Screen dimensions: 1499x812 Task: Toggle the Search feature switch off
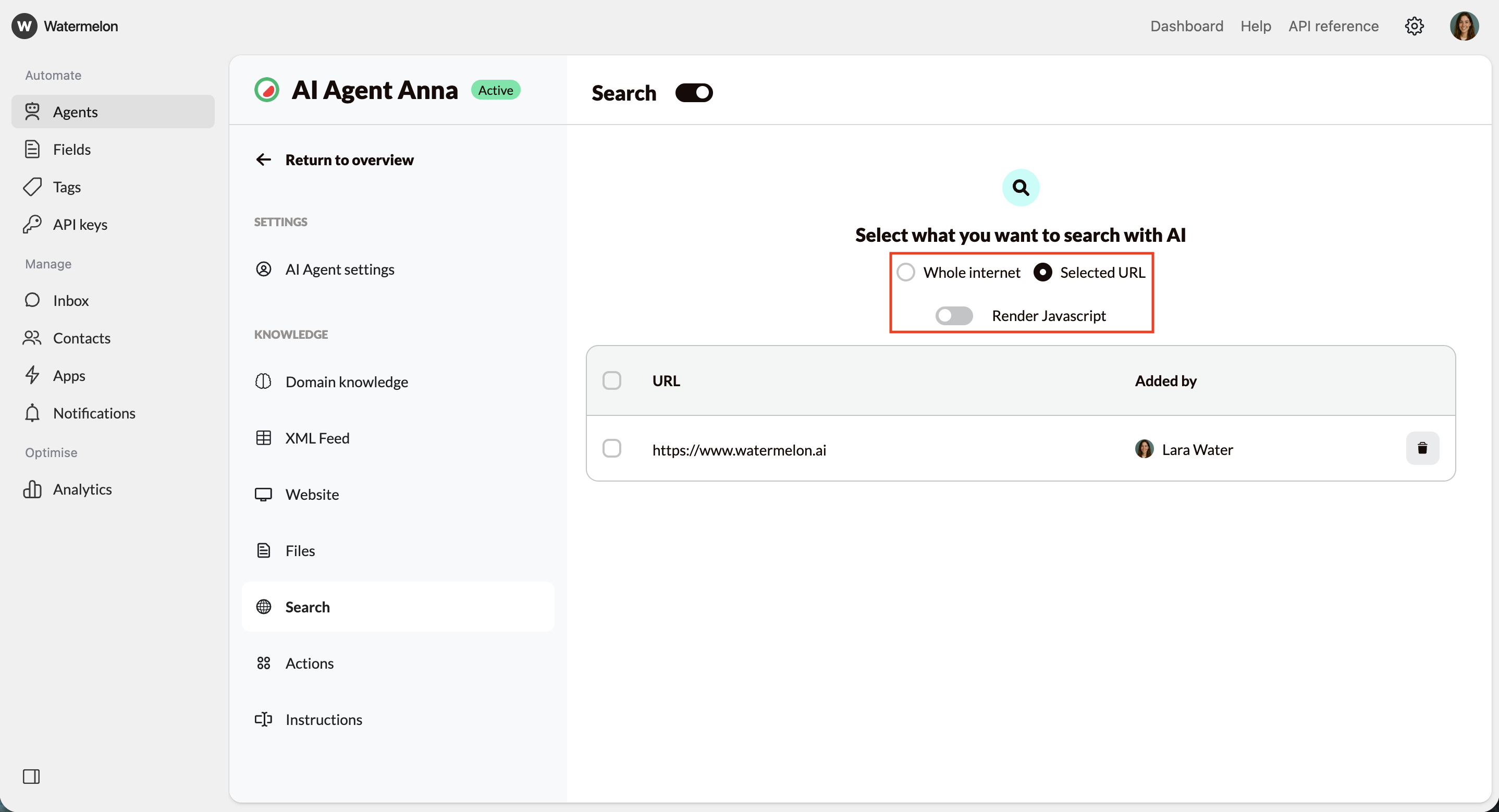click(x=694, y=93)
